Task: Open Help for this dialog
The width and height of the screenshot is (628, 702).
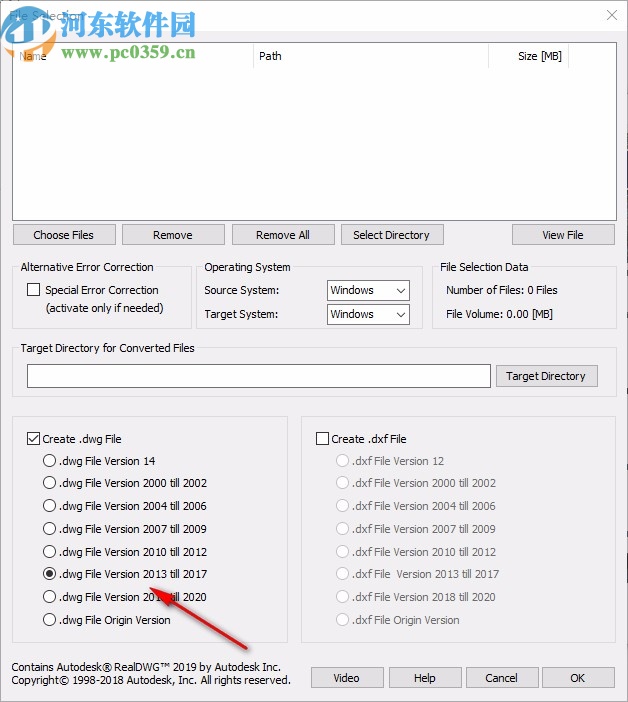Action: 425,678
